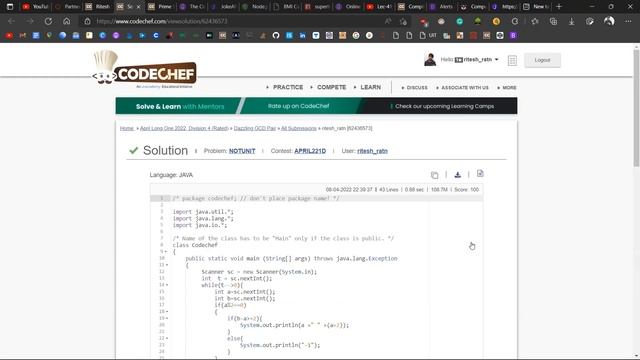Open the PRACTICE menu
Screen dimensions: 640x360
tap(285, 87)
